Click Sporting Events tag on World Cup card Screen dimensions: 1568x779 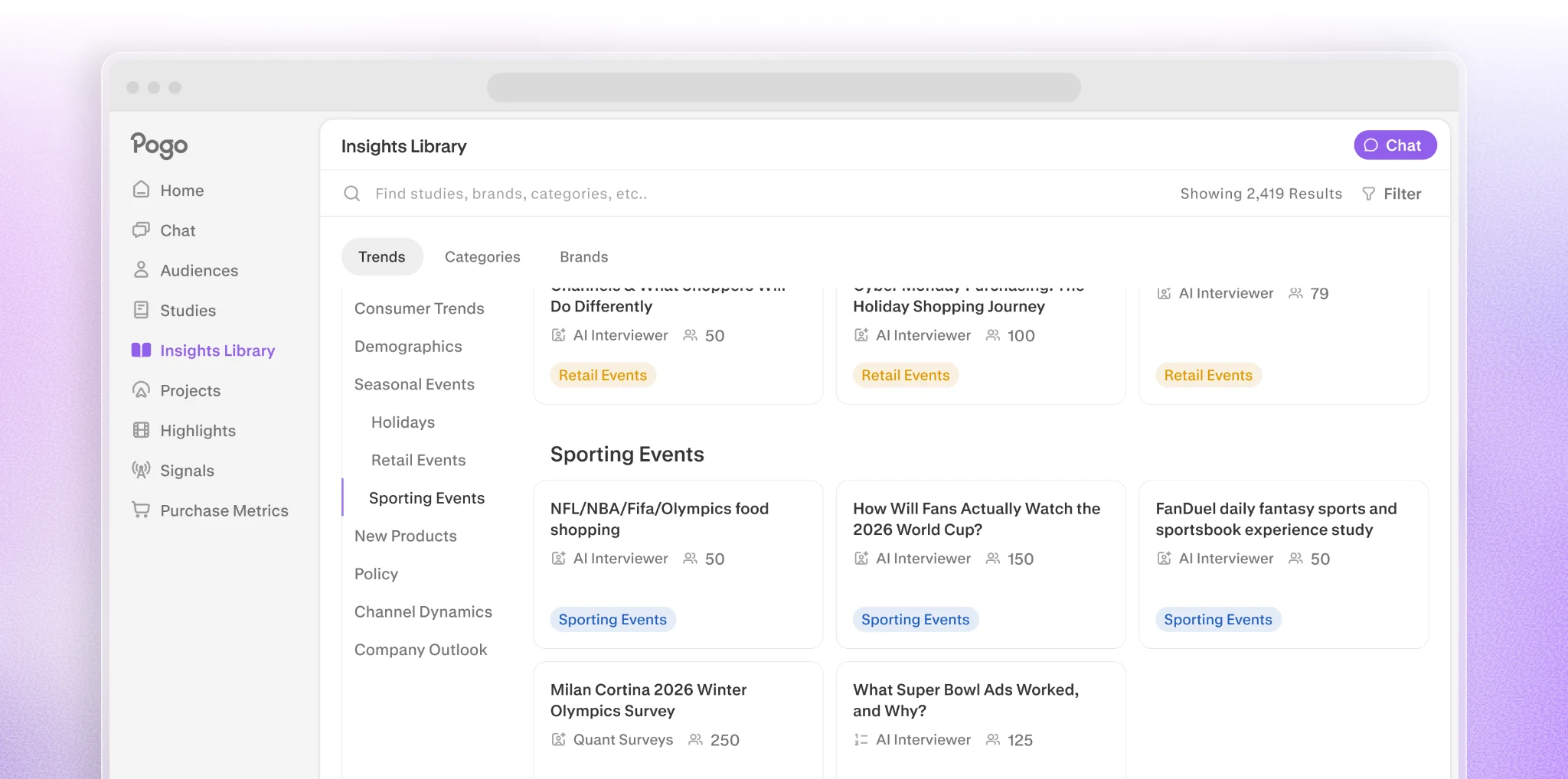pyautogui.click(x=915, y=619)
